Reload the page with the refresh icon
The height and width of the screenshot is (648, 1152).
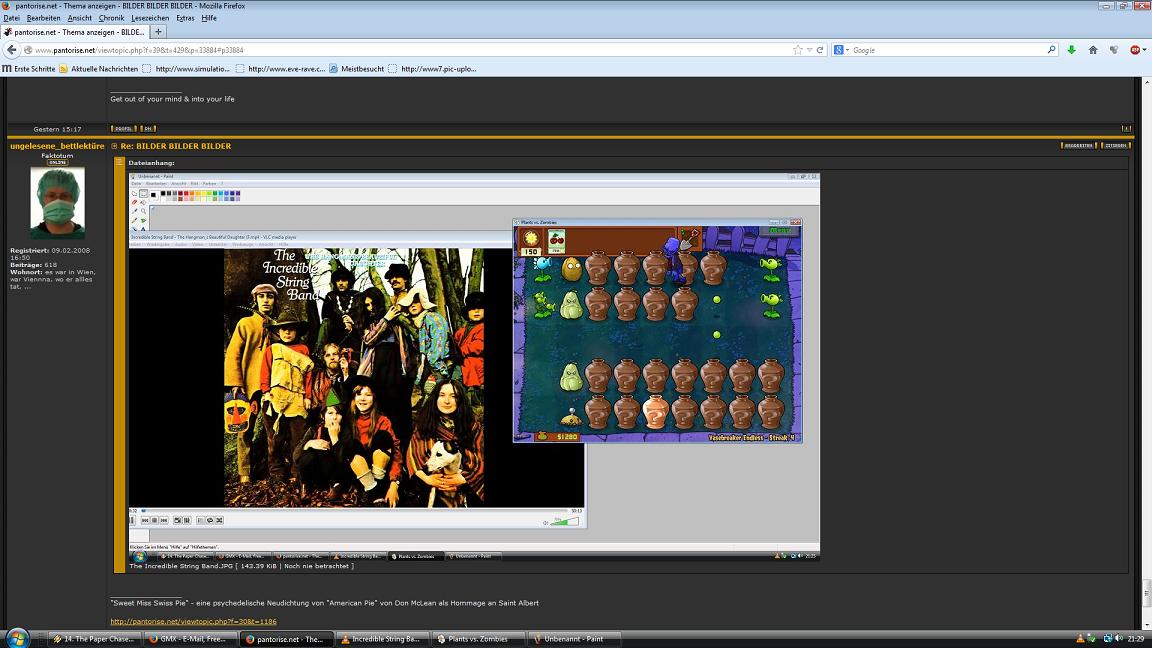click(820, 50)
